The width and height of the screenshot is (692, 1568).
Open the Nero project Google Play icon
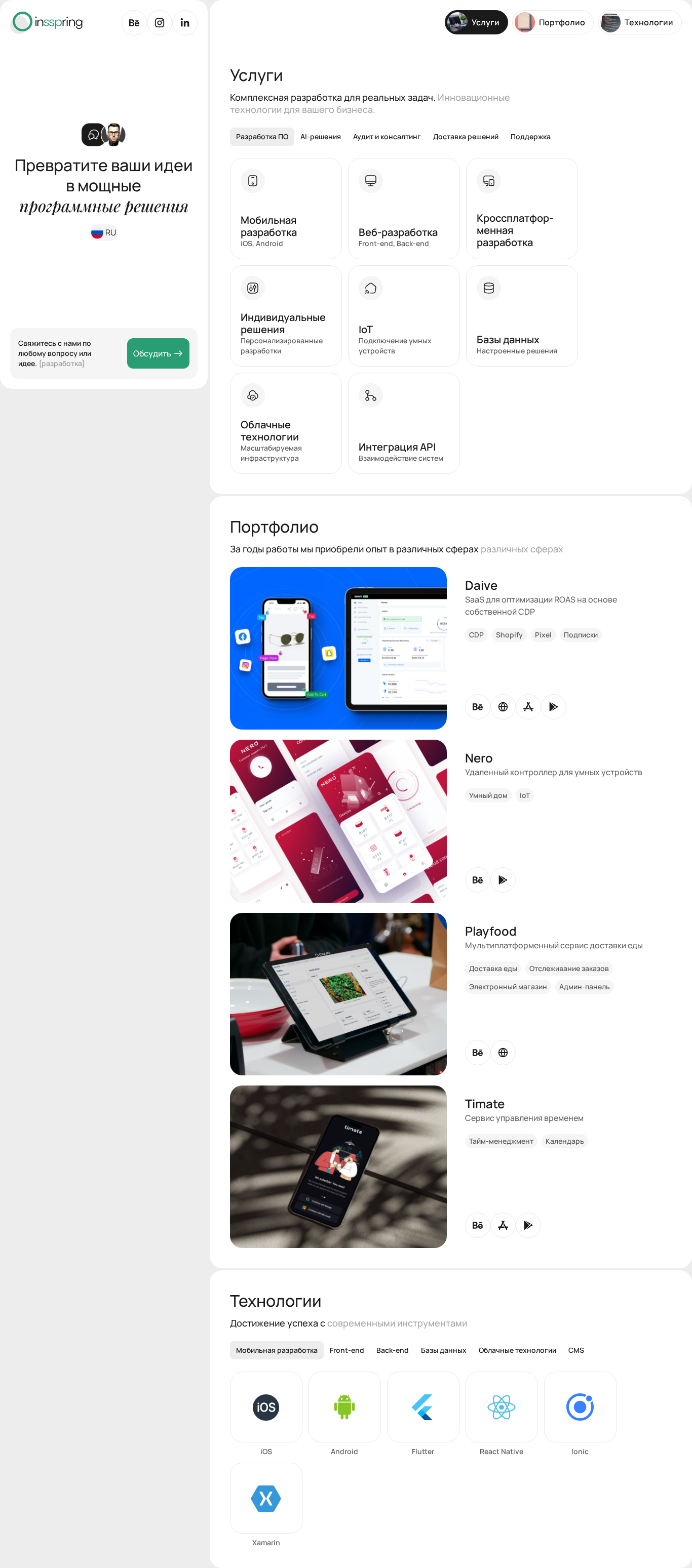[x=503, y=879]
